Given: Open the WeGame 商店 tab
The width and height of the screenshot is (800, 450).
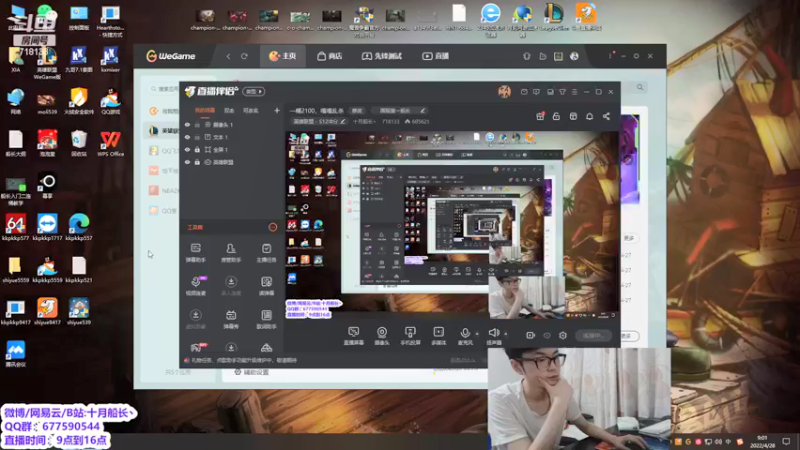Looking at the screenshot, I should (x=330, y=56).
